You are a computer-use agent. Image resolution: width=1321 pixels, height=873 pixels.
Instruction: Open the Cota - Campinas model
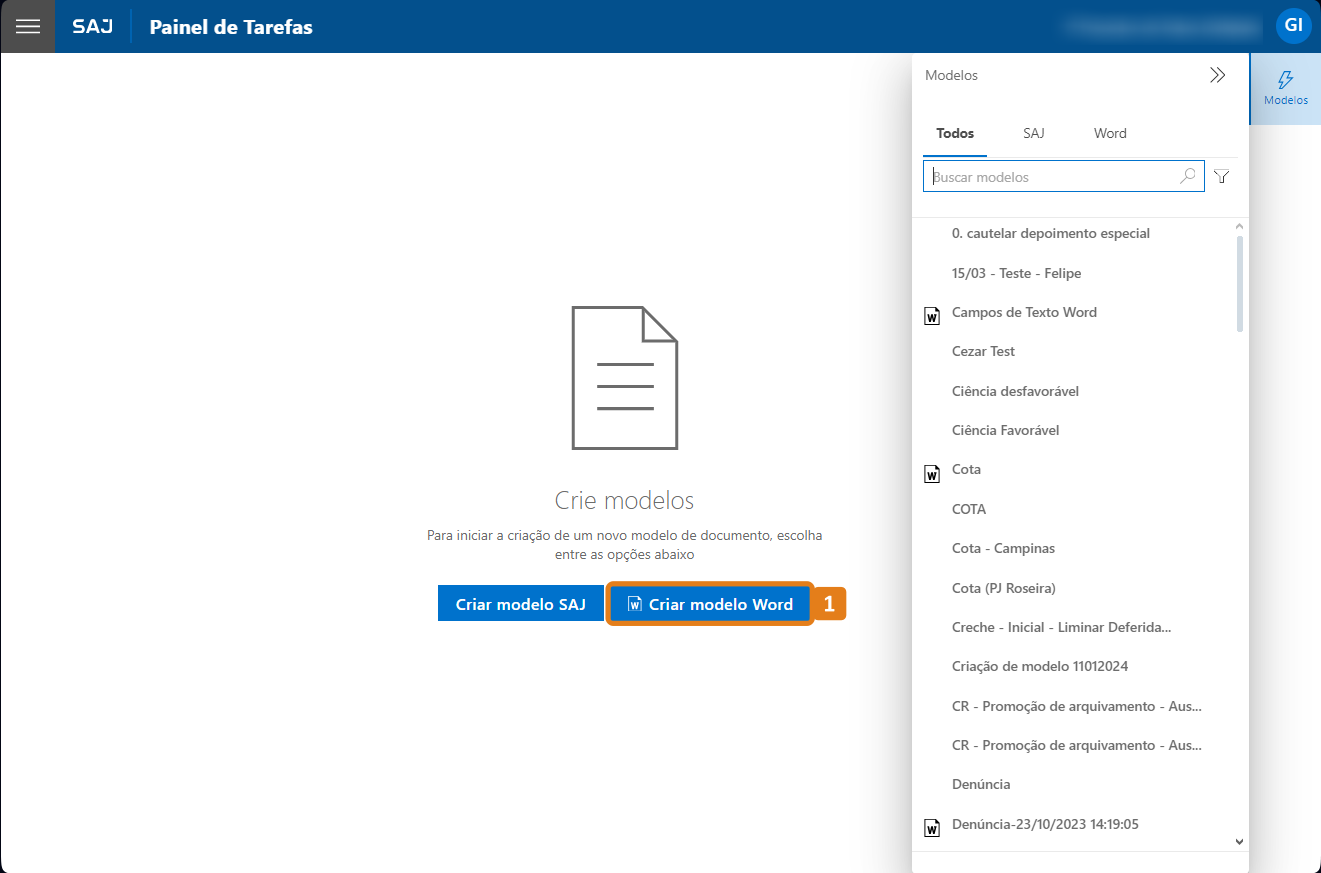pyautogui.click(x=1003, y=548)
